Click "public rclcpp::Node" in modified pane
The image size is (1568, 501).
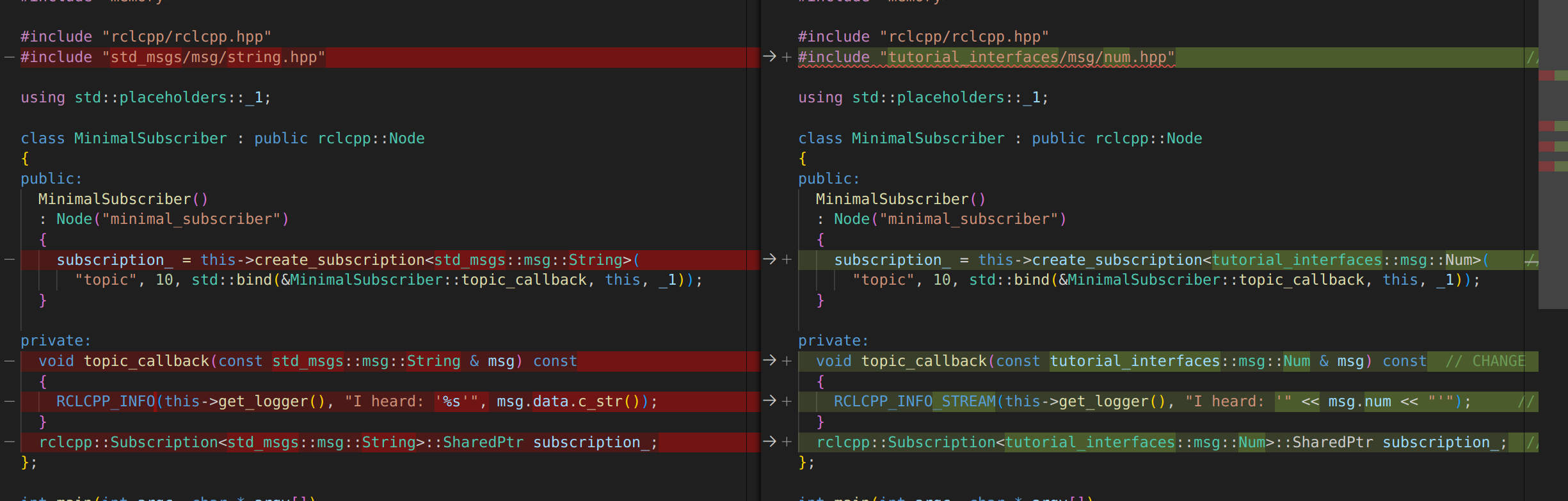[1117, 138]
